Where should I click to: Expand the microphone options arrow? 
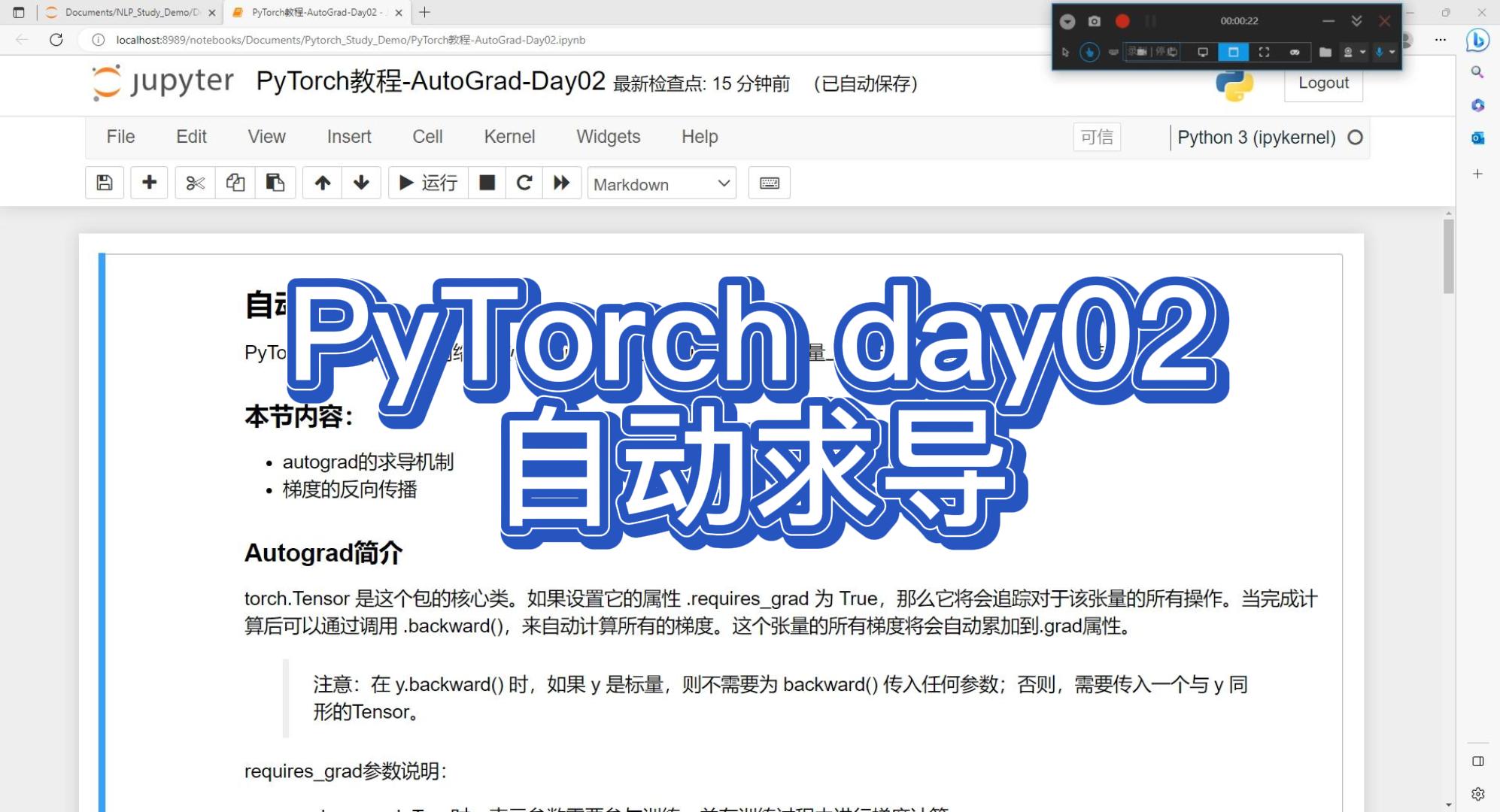pyautogui.click(x=1392, y=52)
